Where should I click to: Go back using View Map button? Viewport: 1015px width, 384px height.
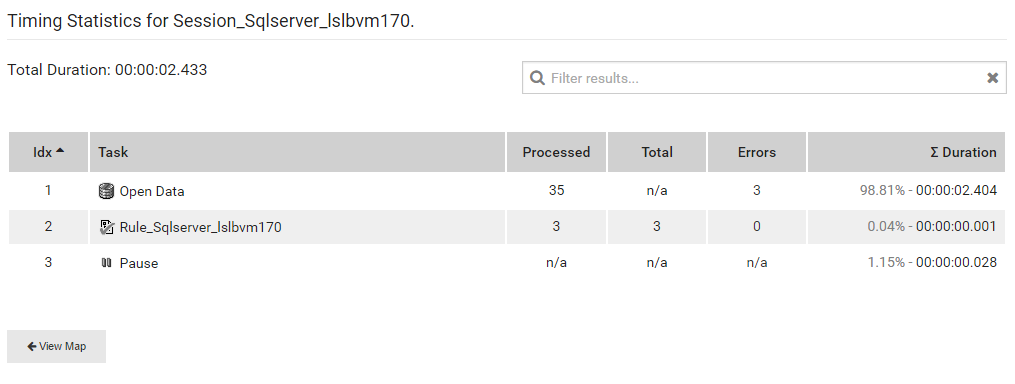[56, 346]
